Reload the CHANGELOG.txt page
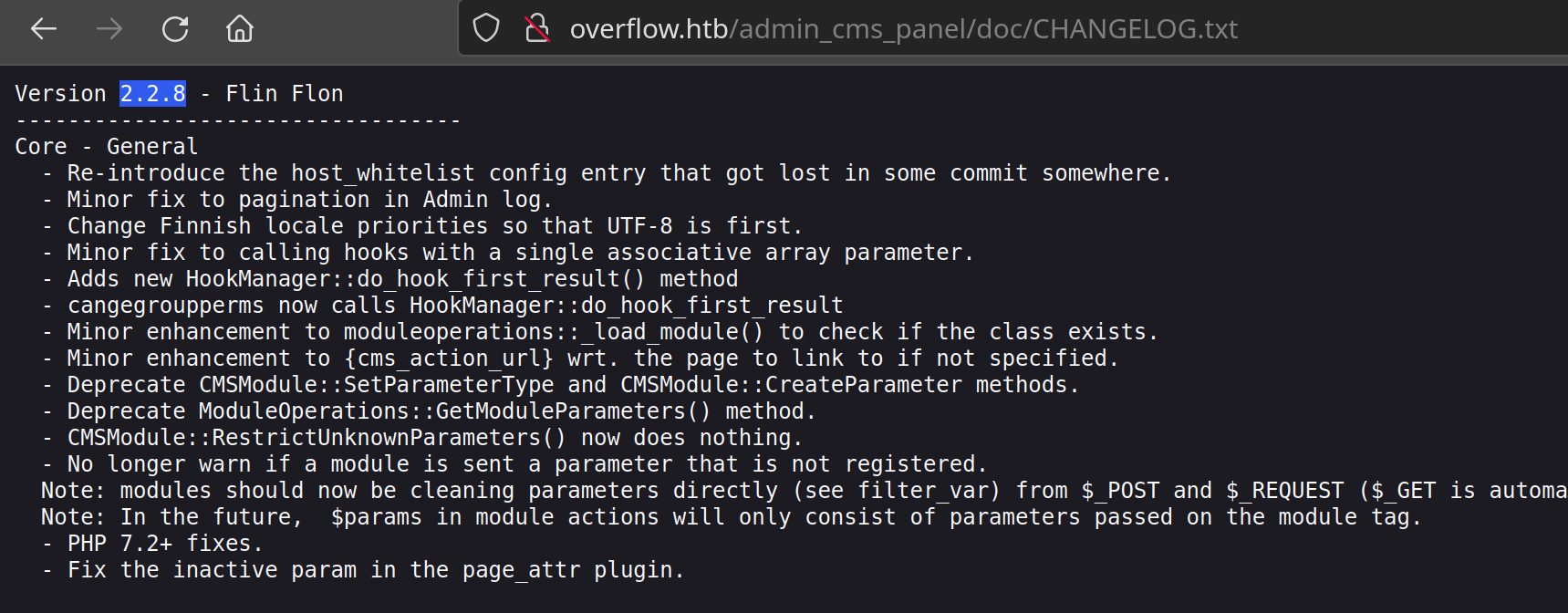 point(175,29)
